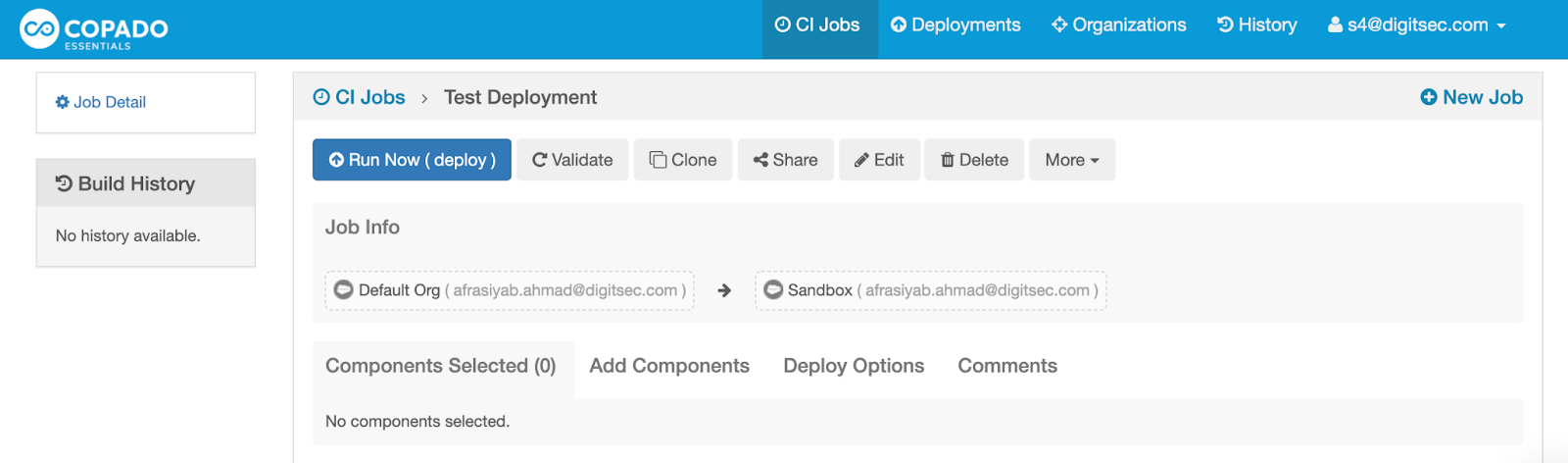The width and height of the screenshot is (1568, 463).
Task: Click the Copado Essentials logo
Action: (x=94, y=29)
